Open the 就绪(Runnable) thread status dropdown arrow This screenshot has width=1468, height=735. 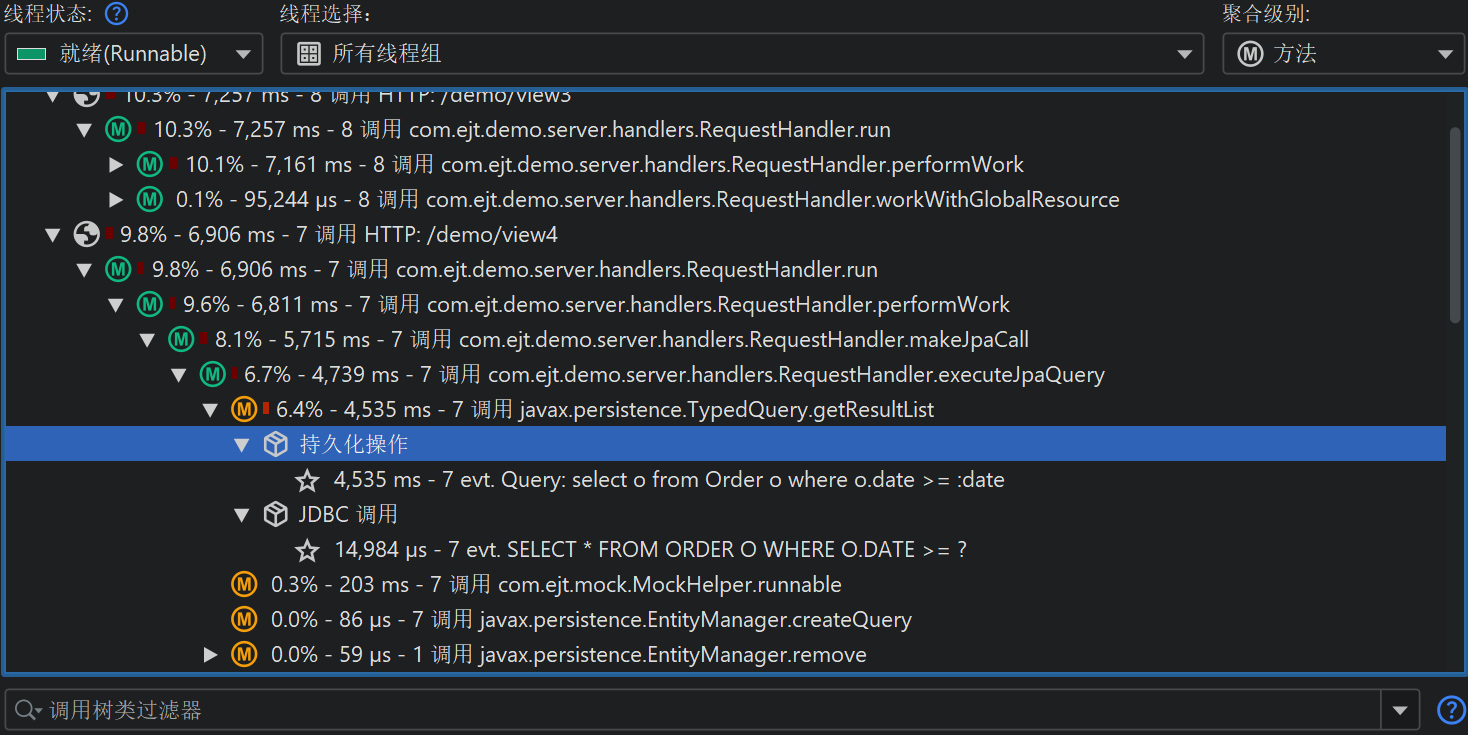(243, 54)
